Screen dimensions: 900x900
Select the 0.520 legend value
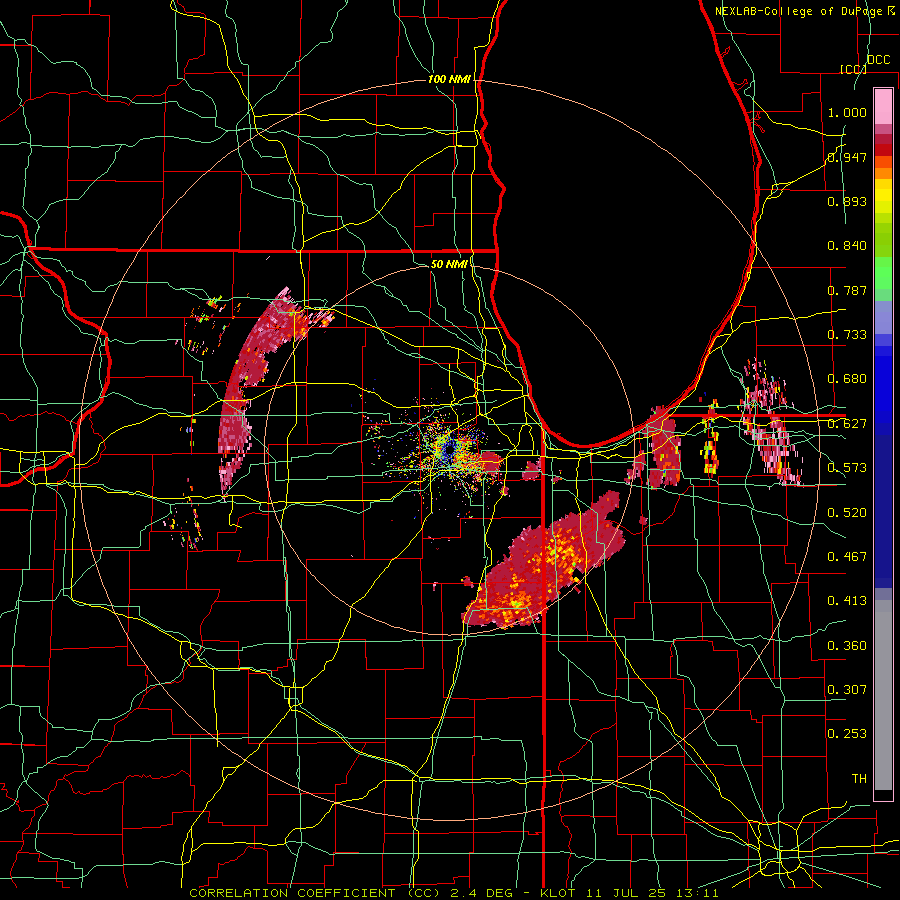coord(847,513)
